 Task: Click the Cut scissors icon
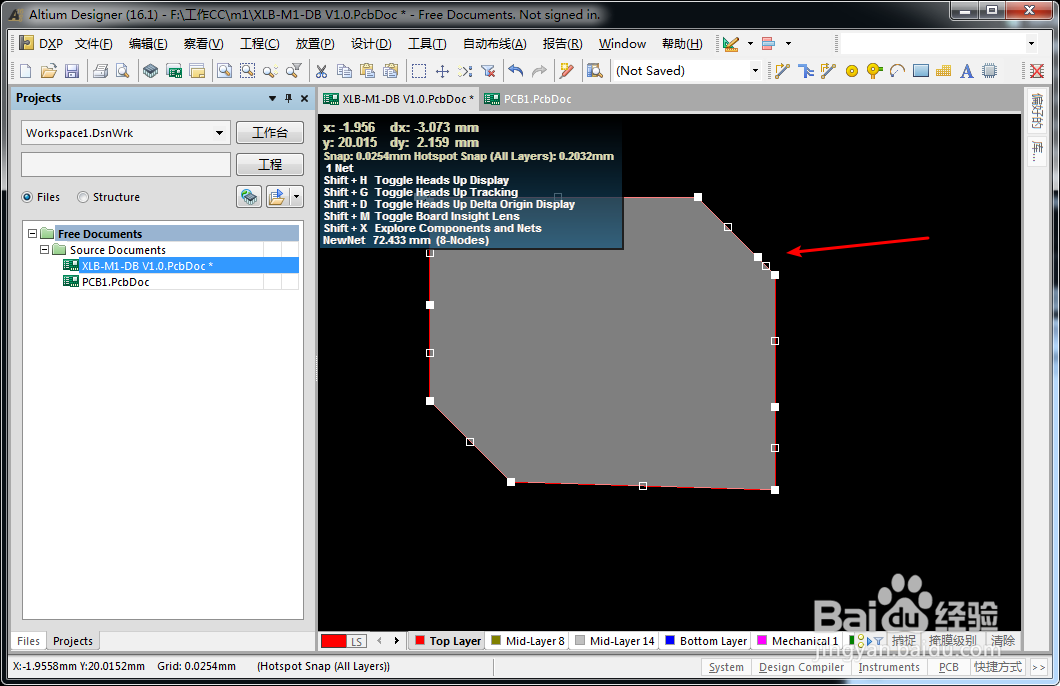pos(321,71)
